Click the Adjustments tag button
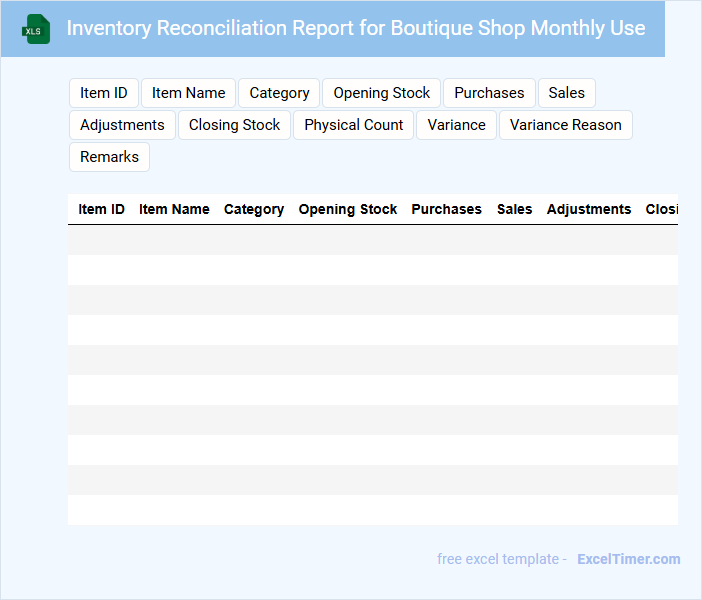702x600 pixels. (x=122, y=125)
